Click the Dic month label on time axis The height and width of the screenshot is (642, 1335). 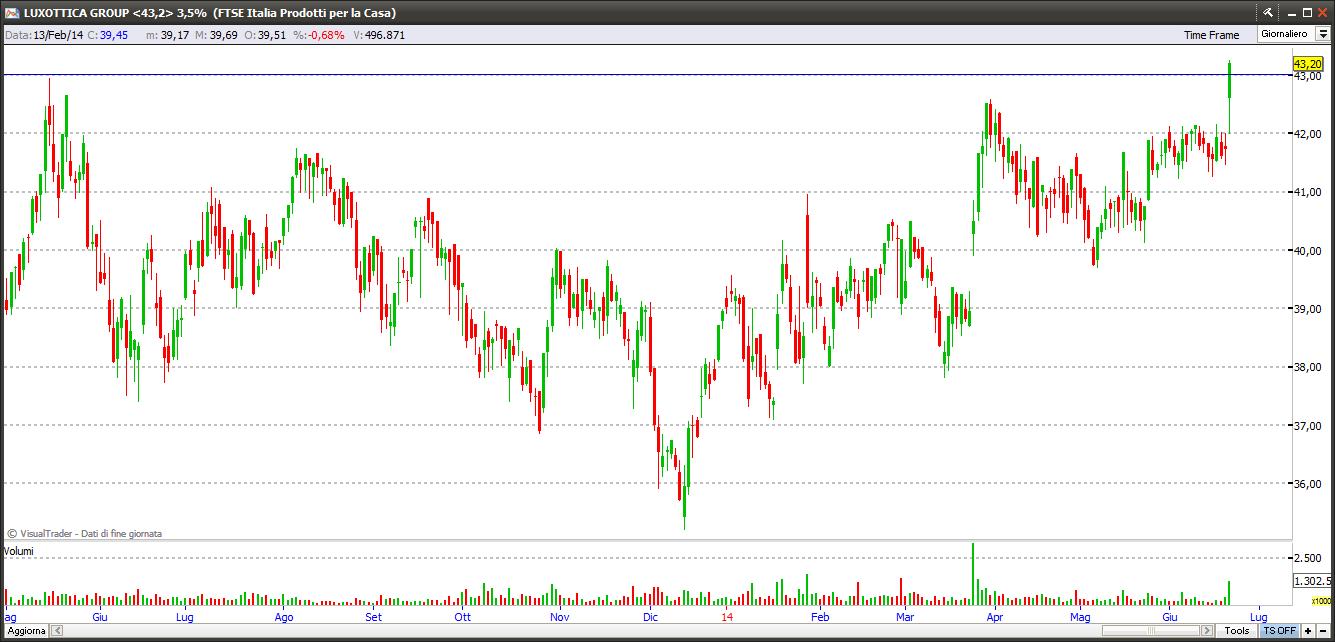pyautogui.click(x=651, y=617)
